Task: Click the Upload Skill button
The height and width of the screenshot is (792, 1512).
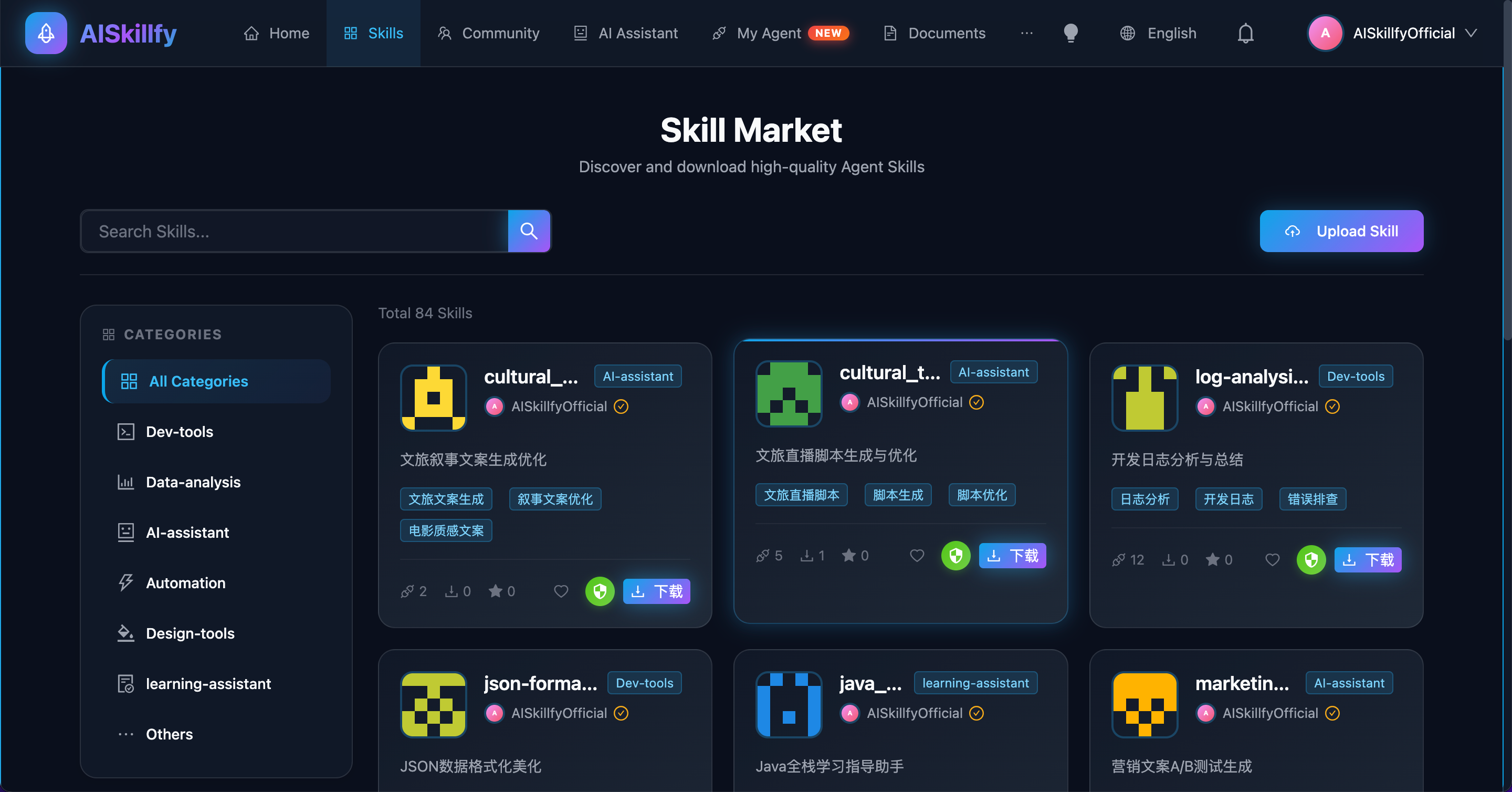Action: (1341, 231)
